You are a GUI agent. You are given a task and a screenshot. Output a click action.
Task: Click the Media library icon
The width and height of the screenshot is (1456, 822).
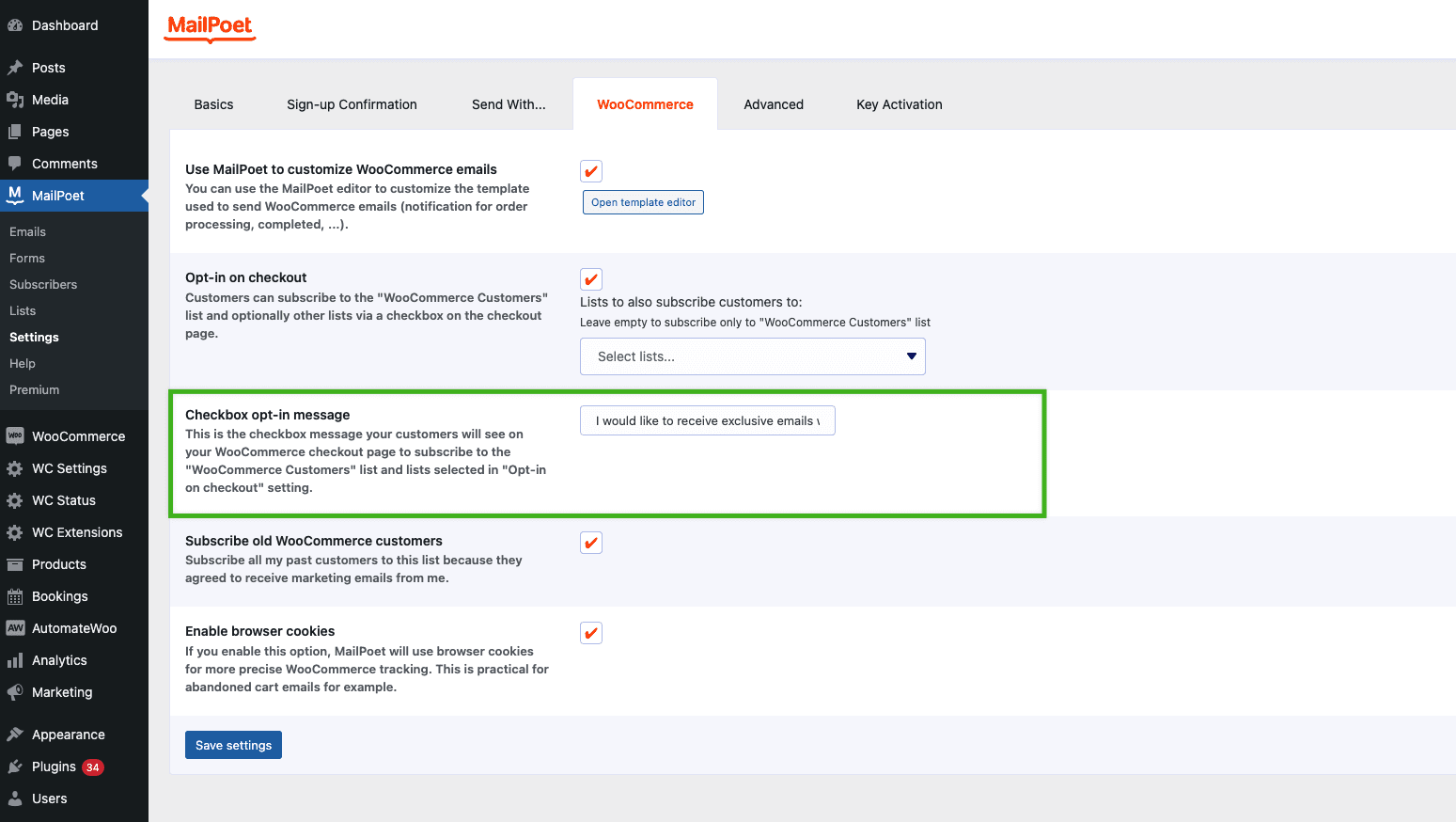15,100
